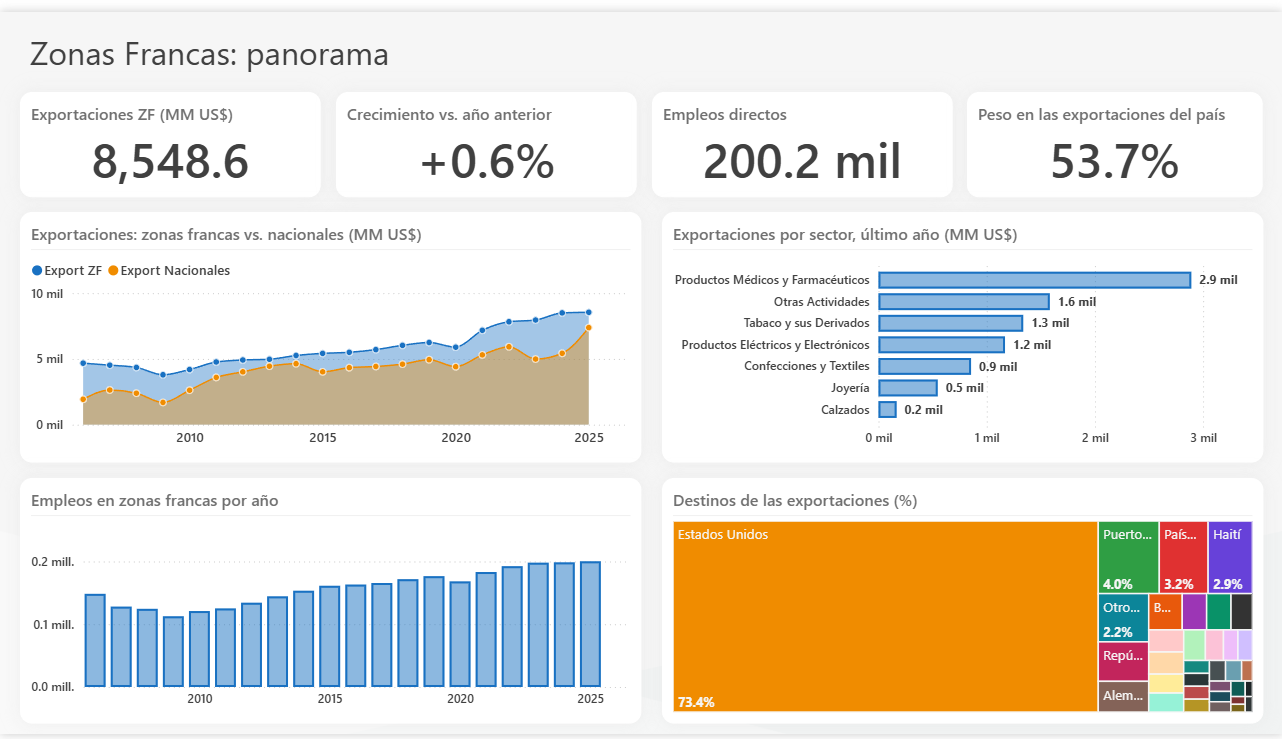Click the 53.7% export share value

click(1114, 162)
